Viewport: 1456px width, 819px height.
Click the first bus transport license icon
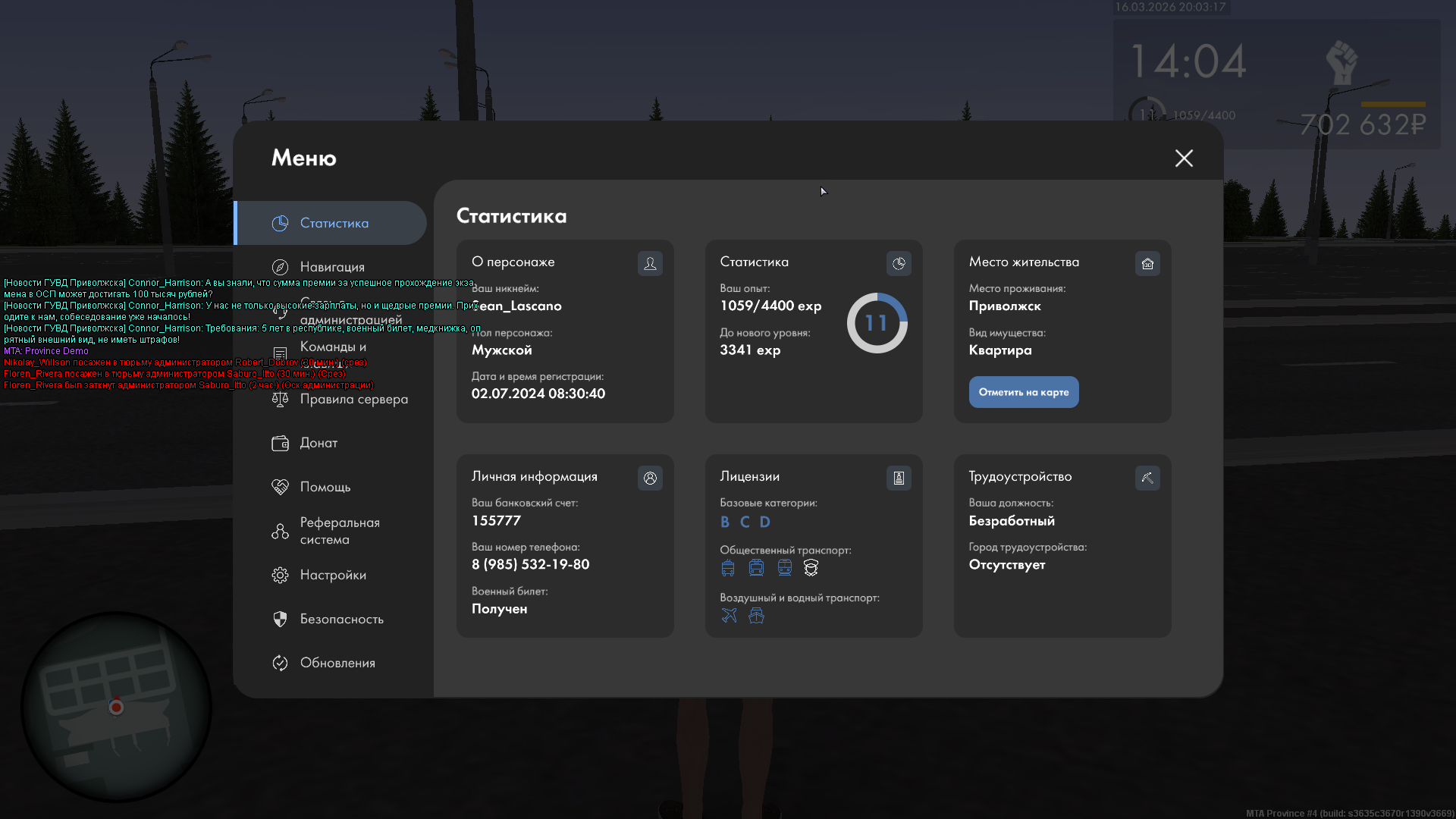pyautogui.click(x=728, y=567)
